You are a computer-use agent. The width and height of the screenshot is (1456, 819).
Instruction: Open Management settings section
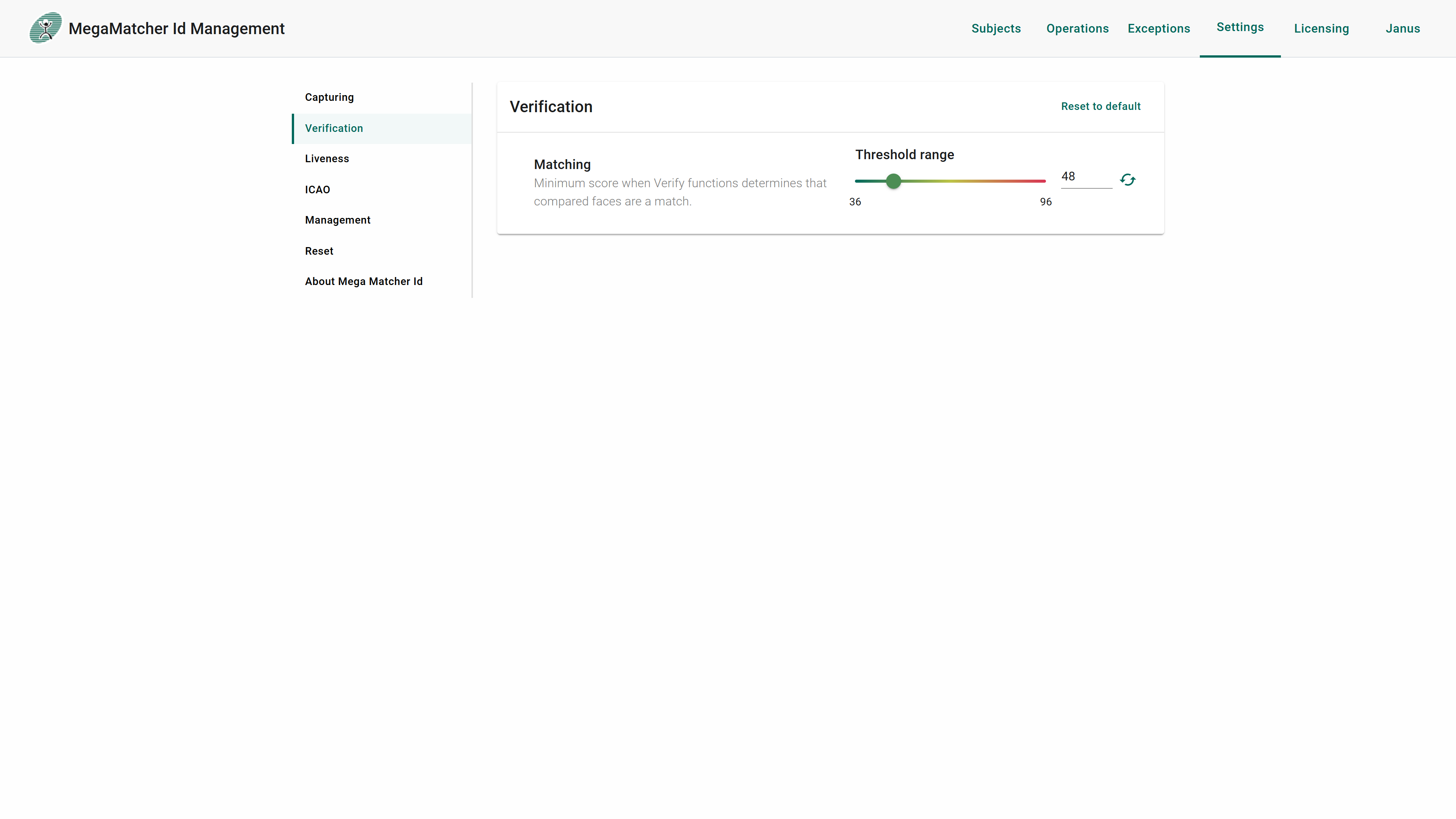coord(382,220)
